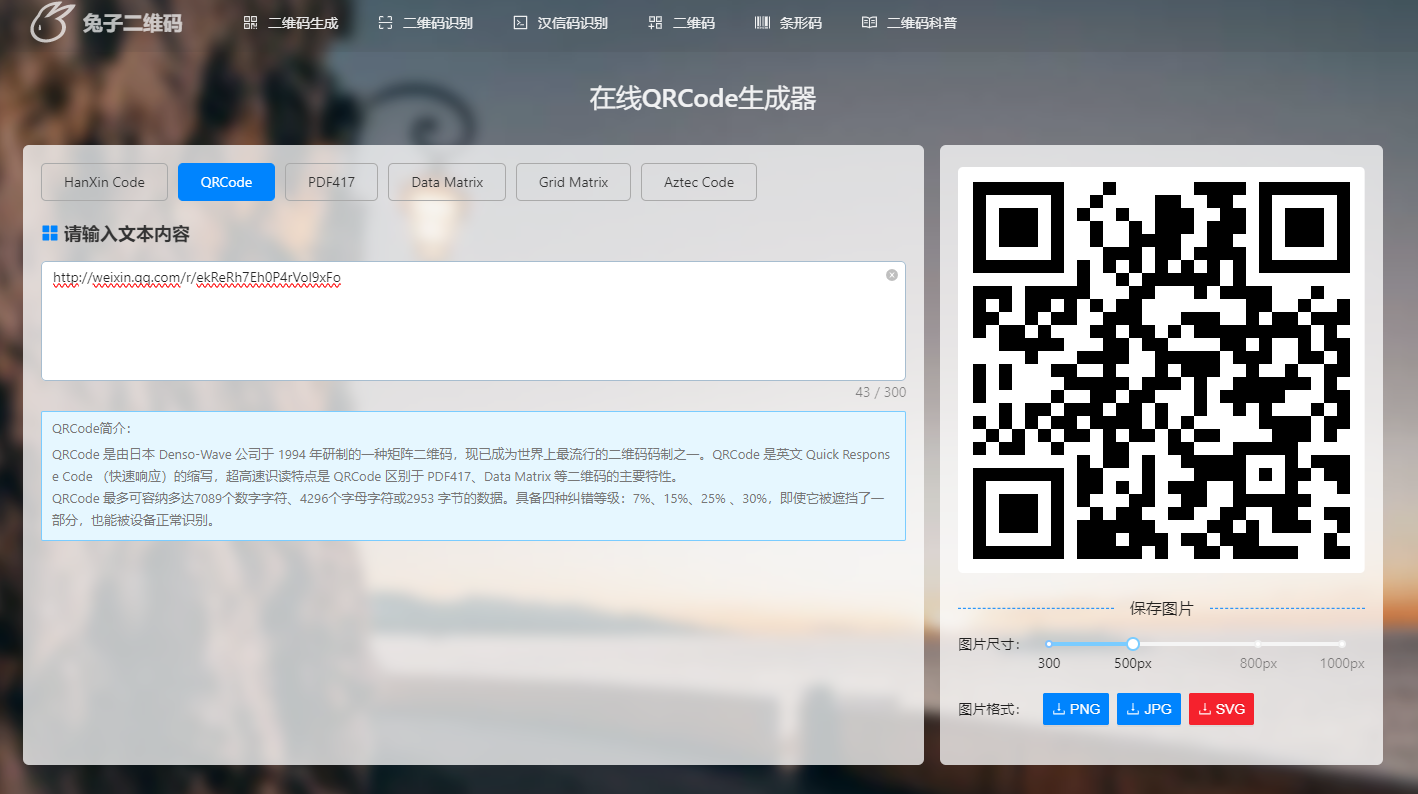The image size is (1418, 794).
Task: Click the rabbit logo icon
Action: tap(51, 22)
